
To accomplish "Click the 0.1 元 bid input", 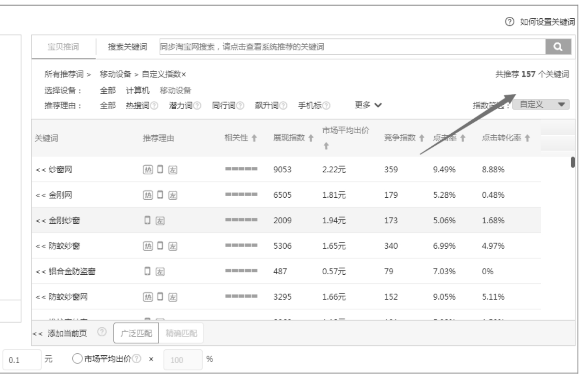I will pos(21,359).
